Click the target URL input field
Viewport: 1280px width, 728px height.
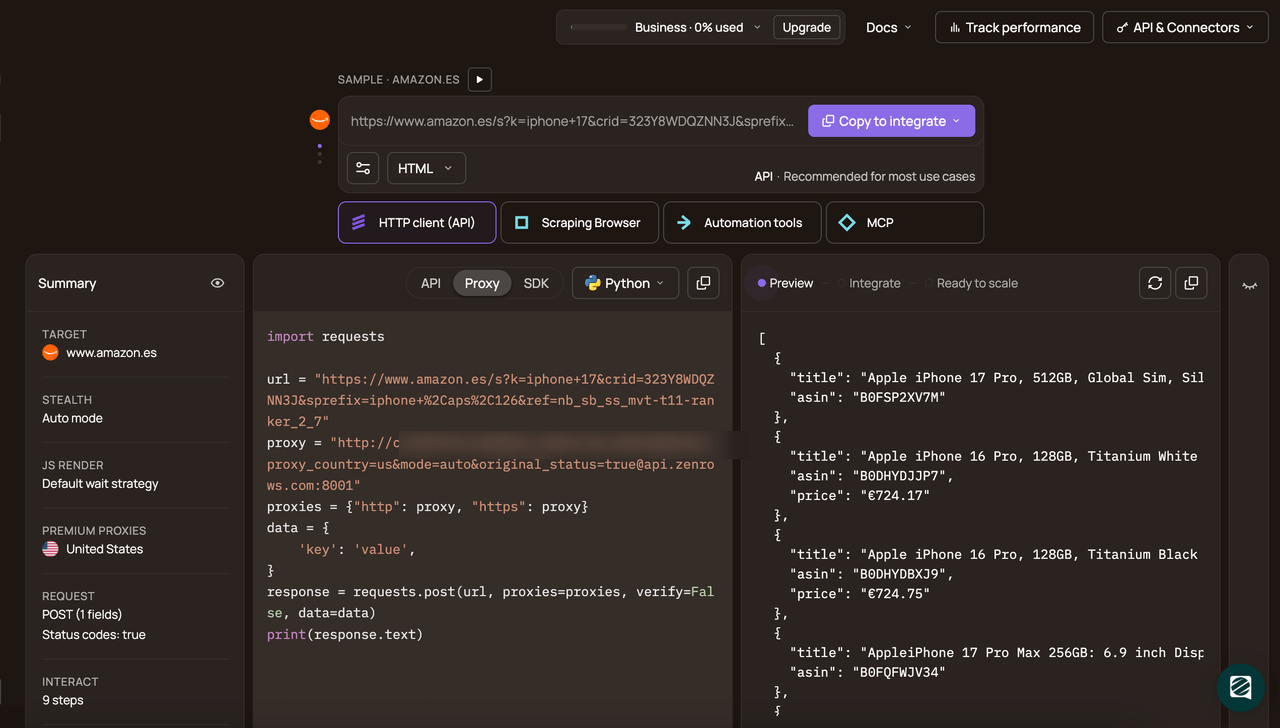573,121
